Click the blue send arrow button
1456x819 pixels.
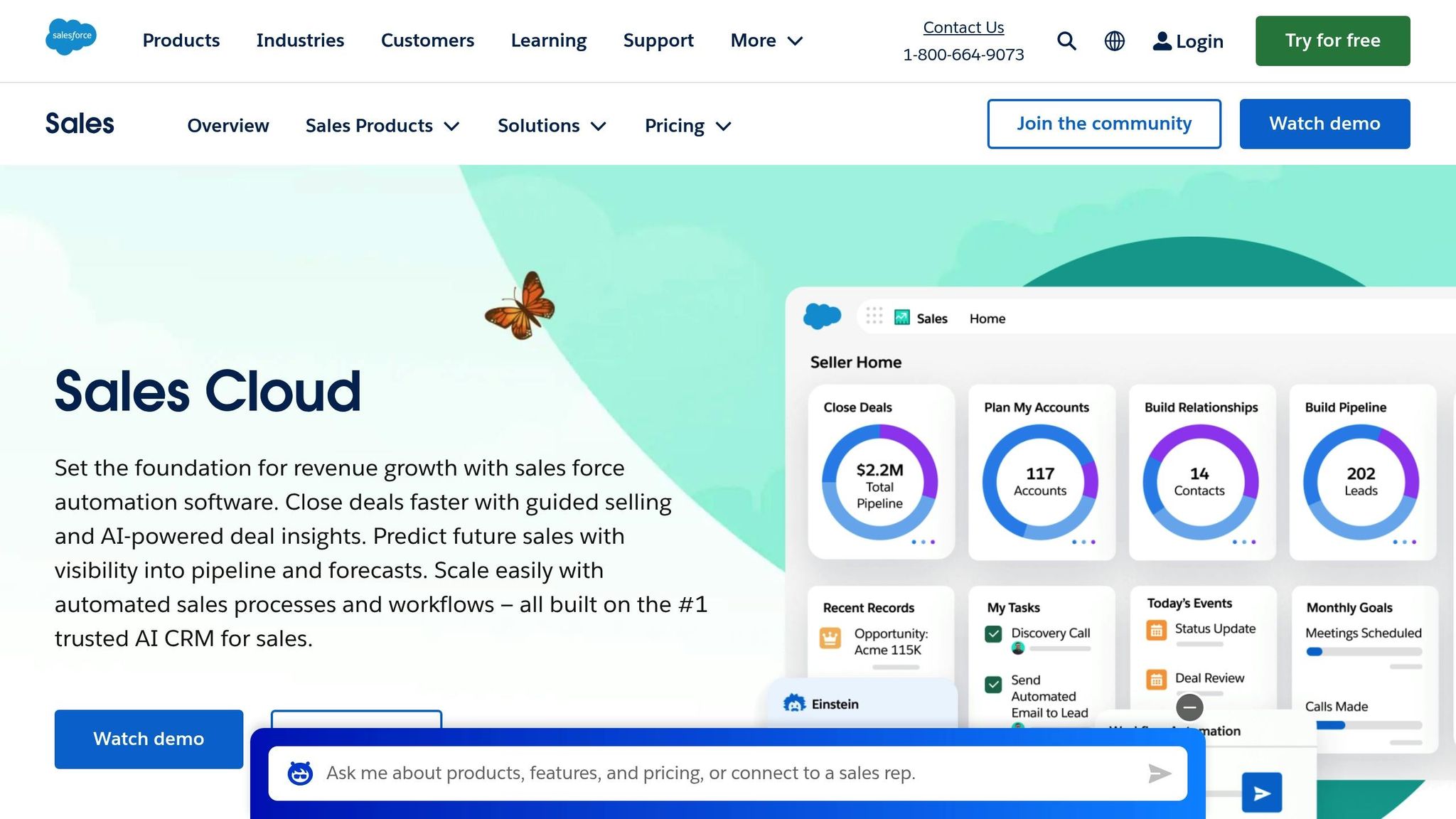click(1262, 793)
